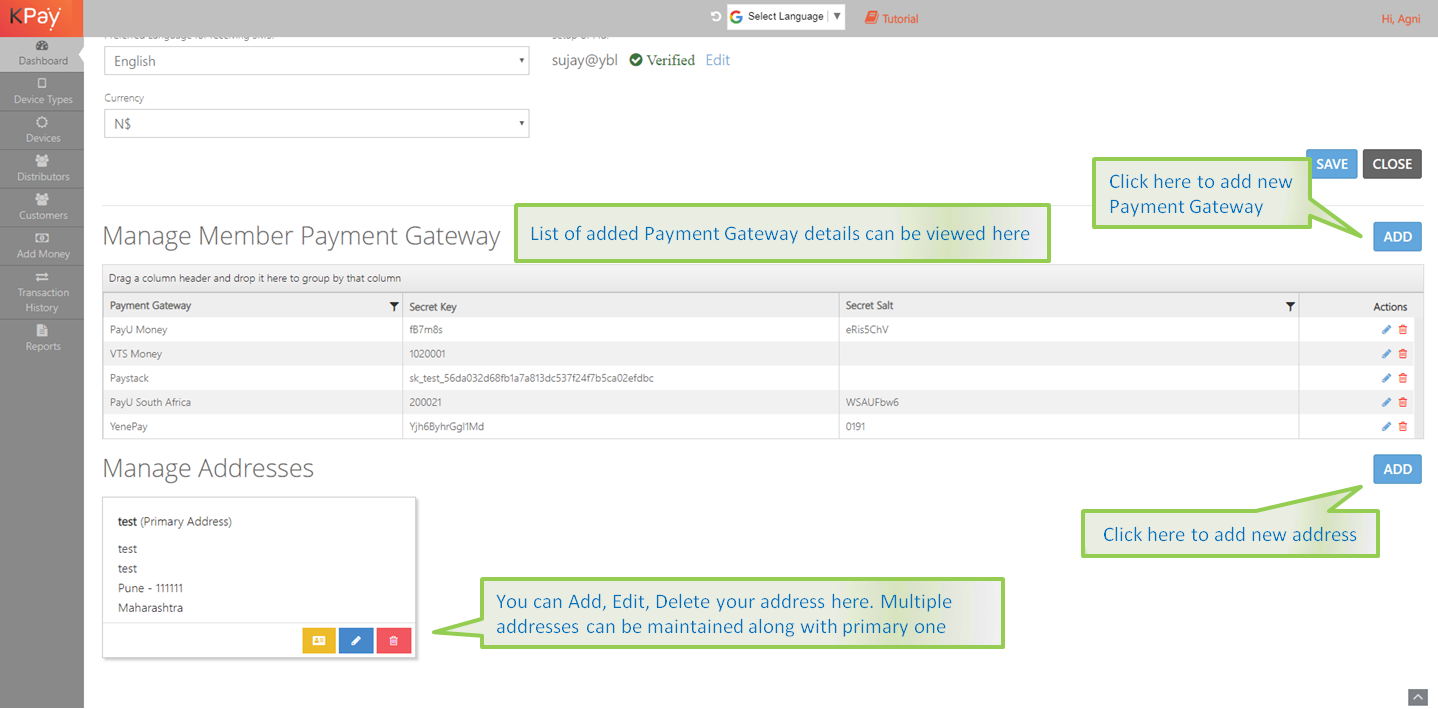This screenshot has height=709, width=1438.
Task: Click the scroll-to-top arrow icon
Action: (x=1417, y=697)
